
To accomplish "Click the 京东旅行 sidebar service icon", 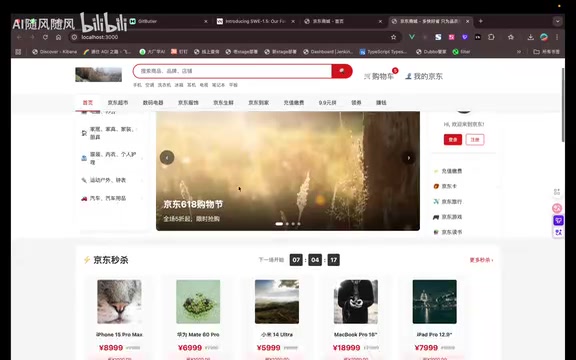I will pos(436,201).
